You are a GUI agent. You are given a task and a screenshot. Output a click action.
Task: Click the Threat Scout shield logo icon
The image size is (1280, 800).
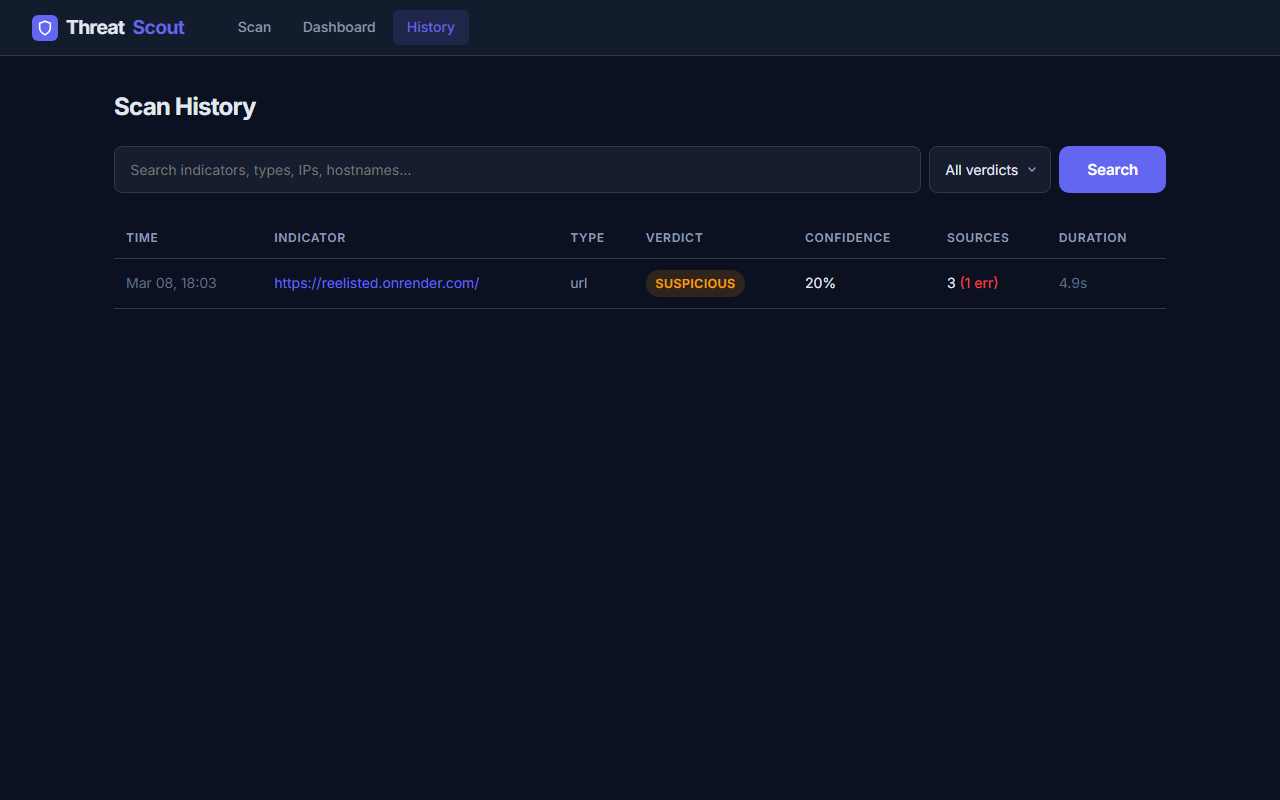click(45, 28)
